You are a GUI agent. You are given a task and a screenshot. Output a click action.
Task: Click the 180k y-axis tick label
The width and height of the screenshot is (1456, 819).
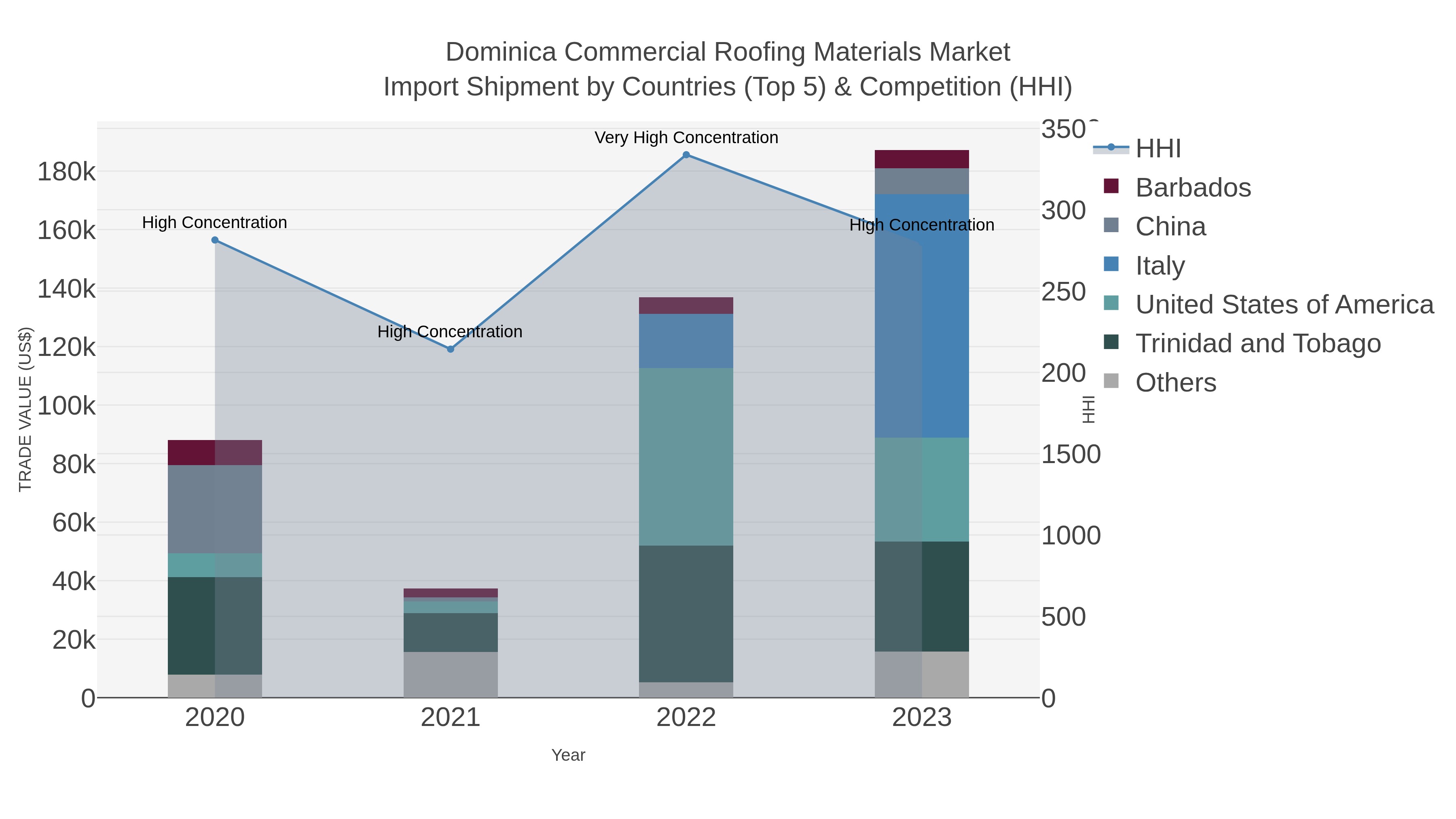click(66, 172)
